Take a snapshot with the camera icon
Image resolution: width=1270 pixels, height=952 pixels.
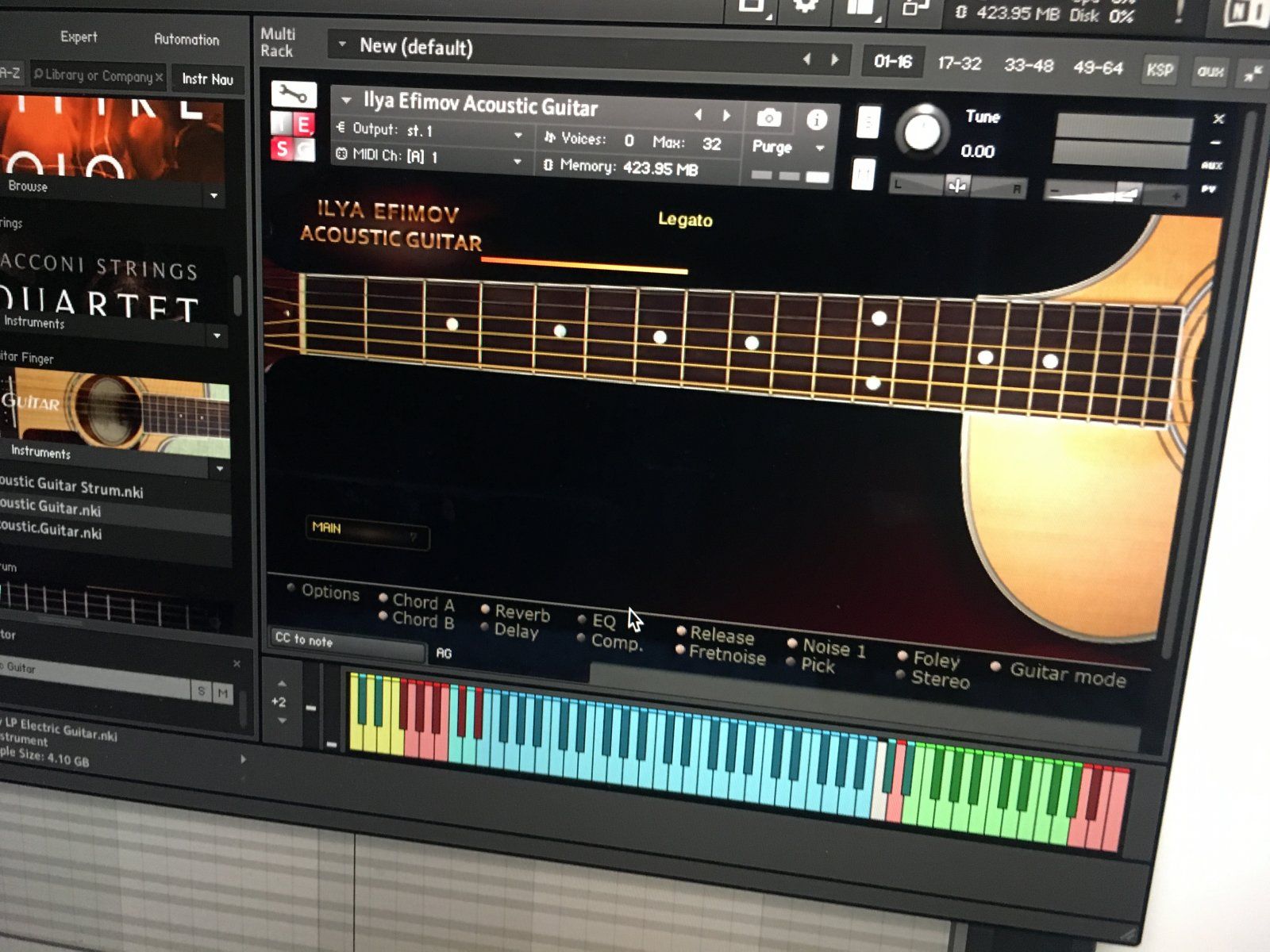point(768,119)
